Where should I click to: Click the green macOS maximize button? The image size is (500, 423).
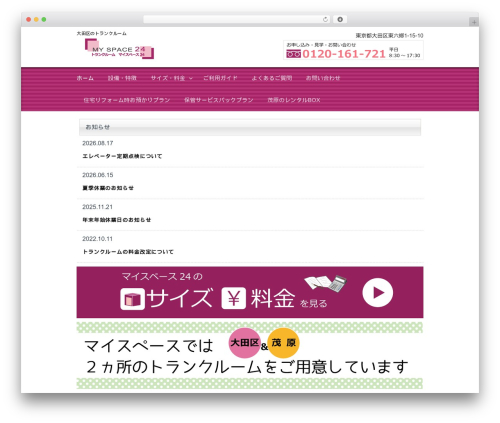(44, 20)
